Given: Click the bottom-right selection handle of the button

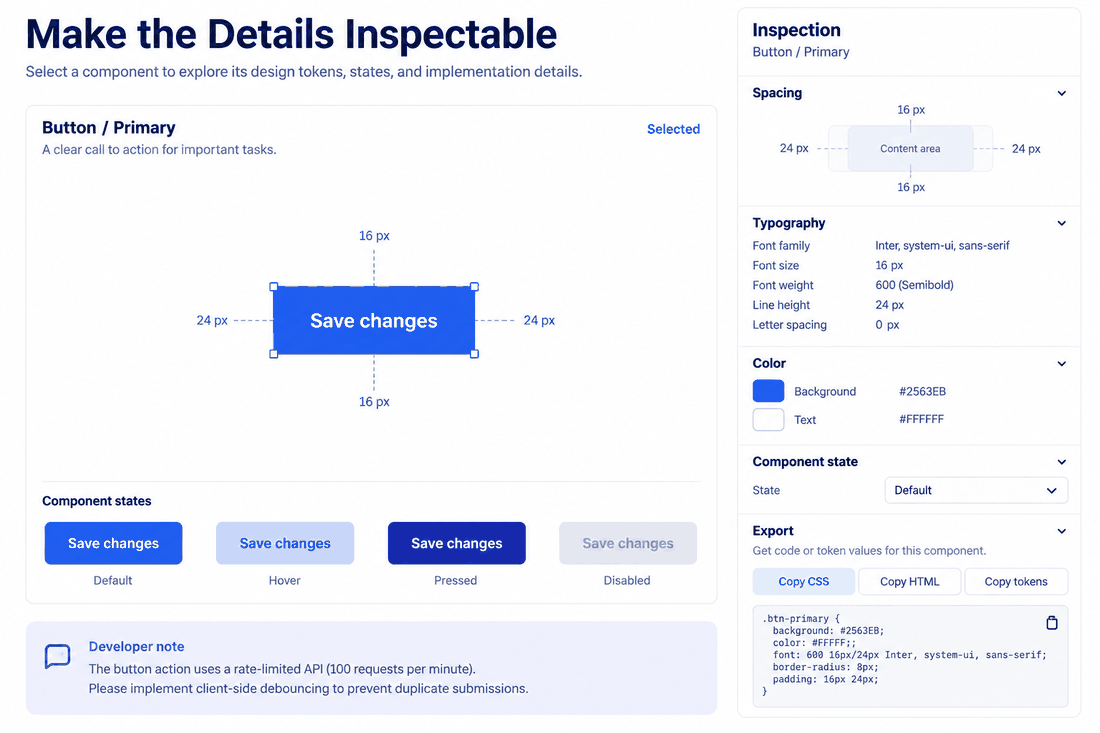Looking at the screenshot, I should (475, 354).
